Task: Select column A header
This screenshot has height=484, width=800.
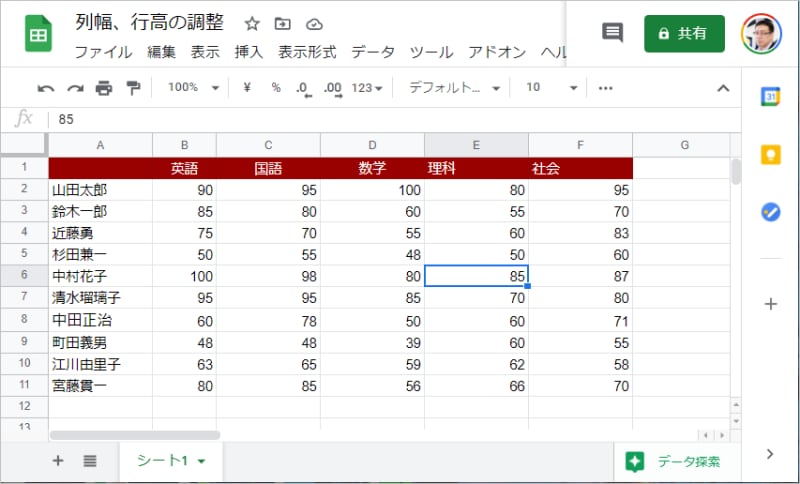Action: pos(101,145)
